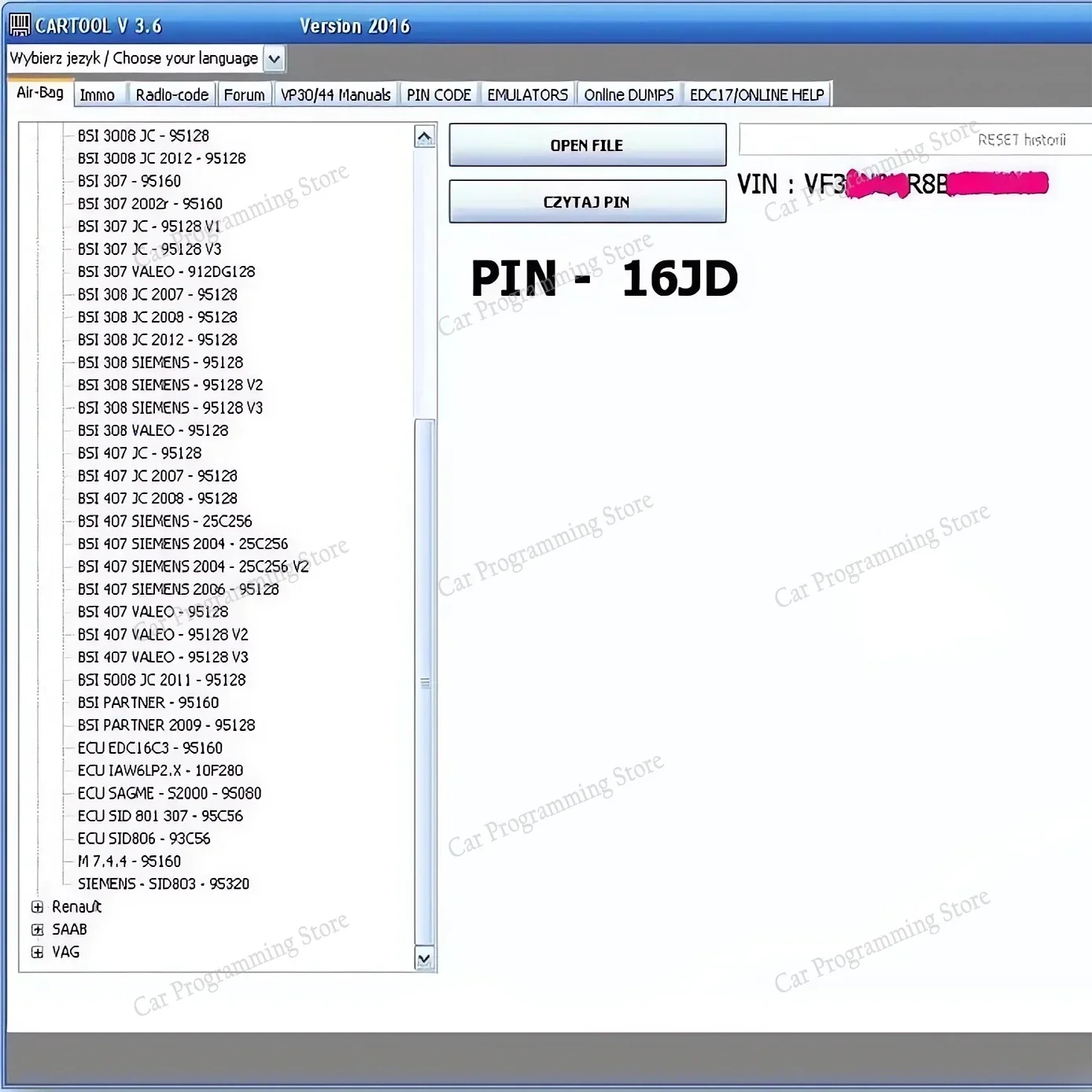Viewport: 1092px width, 1092px height.
Task: Open the language chooser dropdown arrow
Action: (273, 57)
